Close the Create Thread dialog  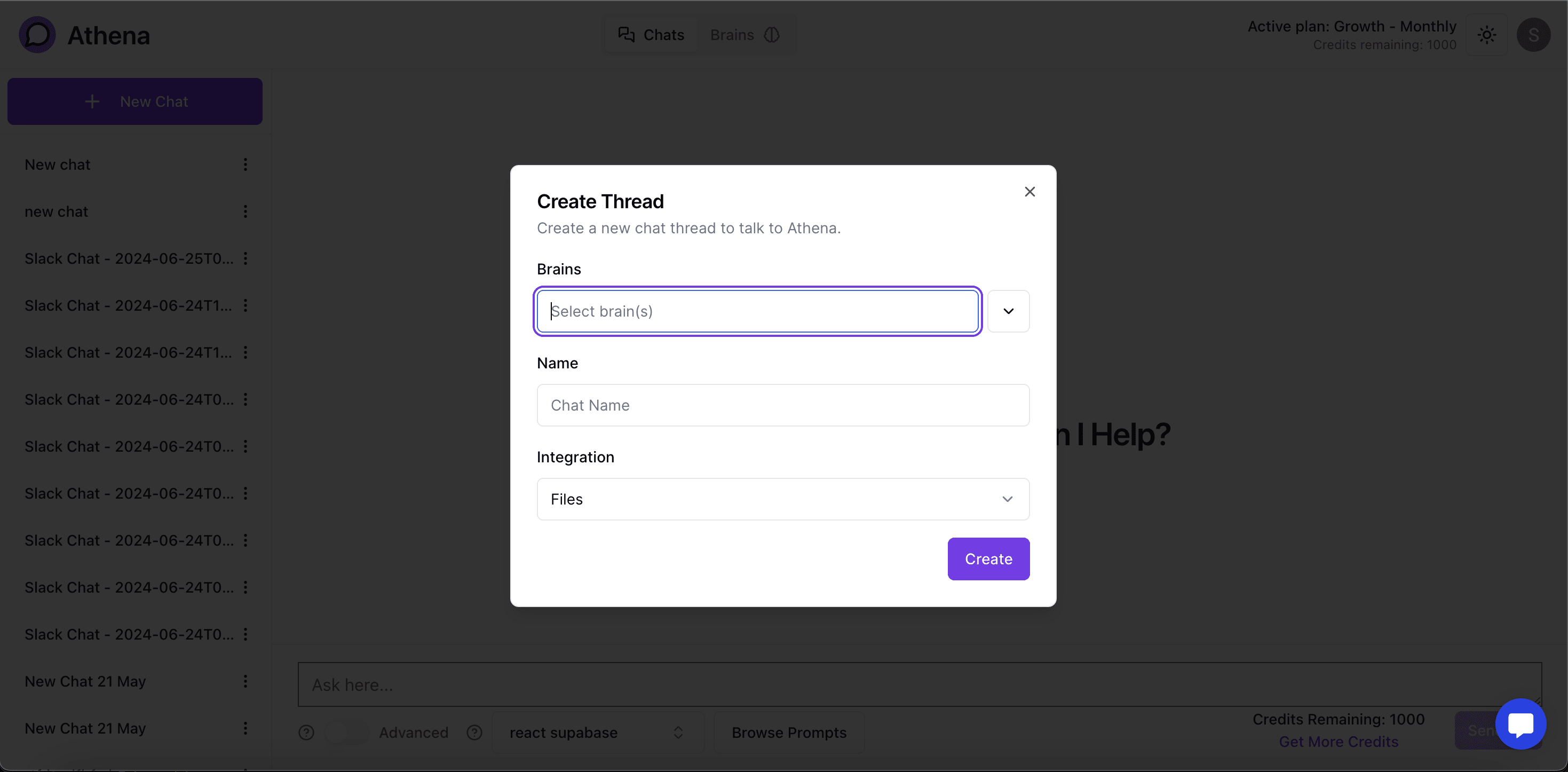tap(1030, 192)
